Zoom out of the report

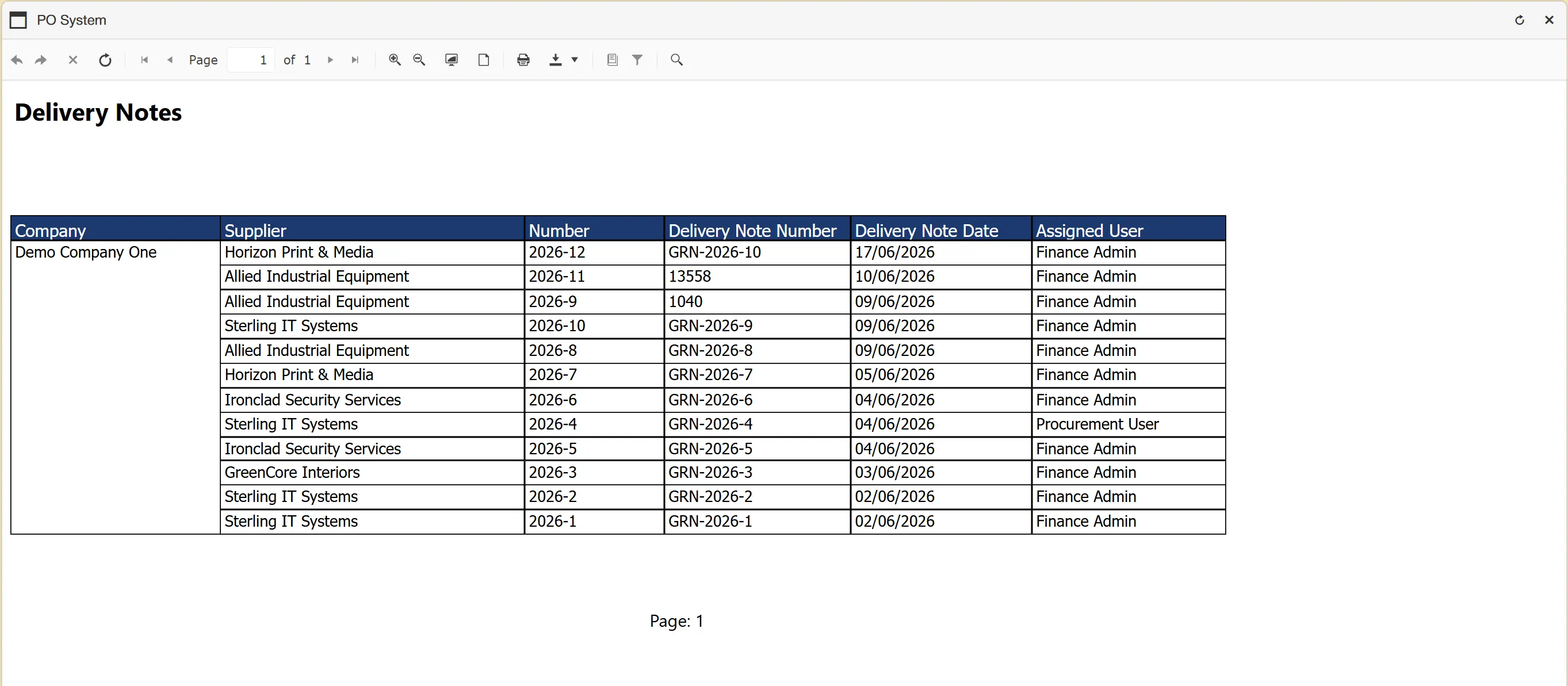click(x=419, y=60)
